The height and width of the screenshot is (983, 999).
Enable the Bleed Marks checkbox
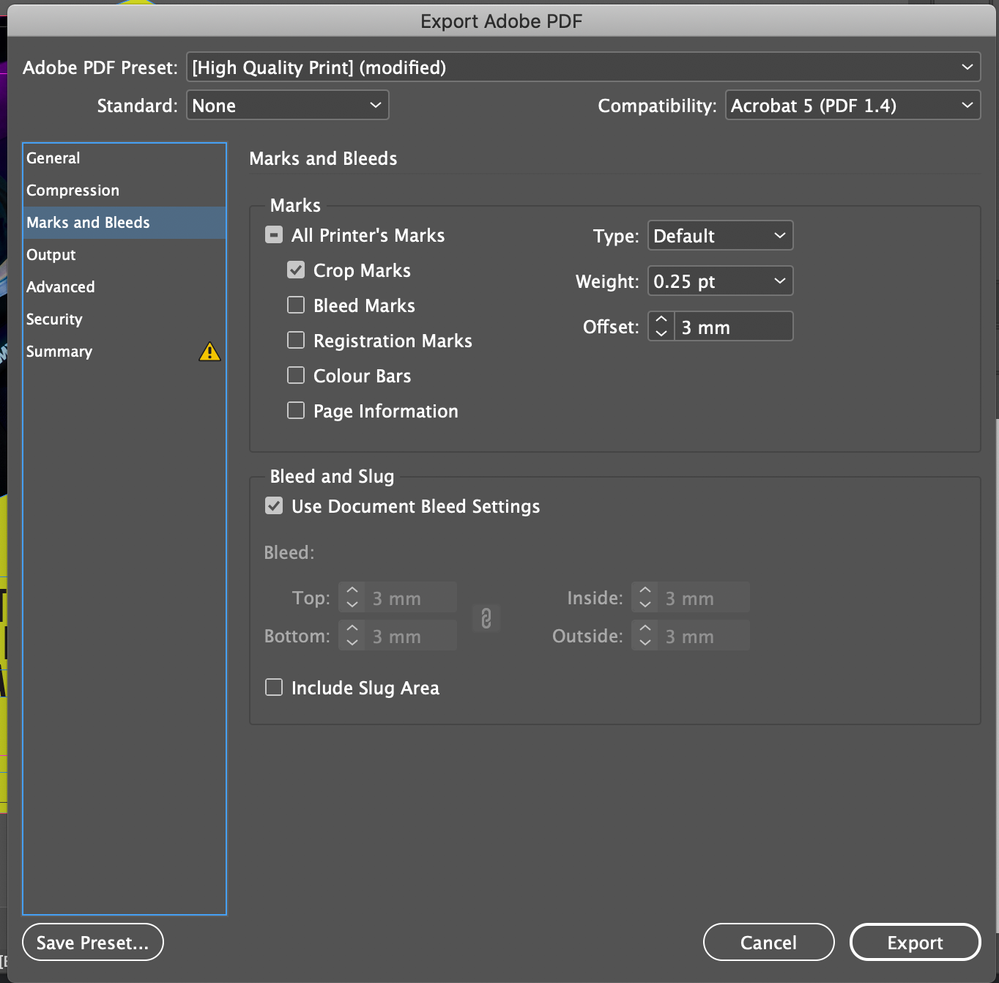click(296, 306)
